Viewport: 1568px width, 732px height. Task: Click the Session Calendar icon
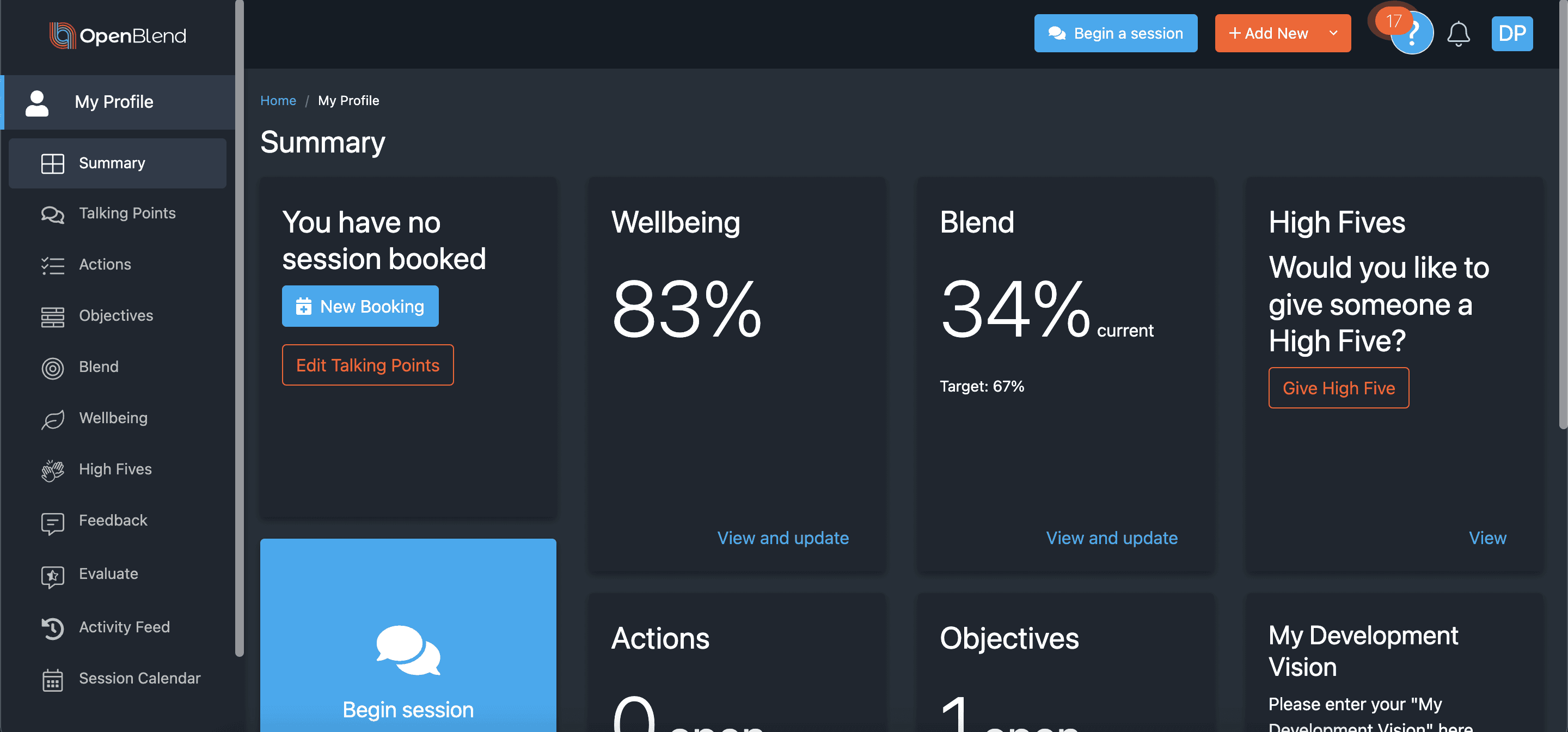tap(52, 680)
